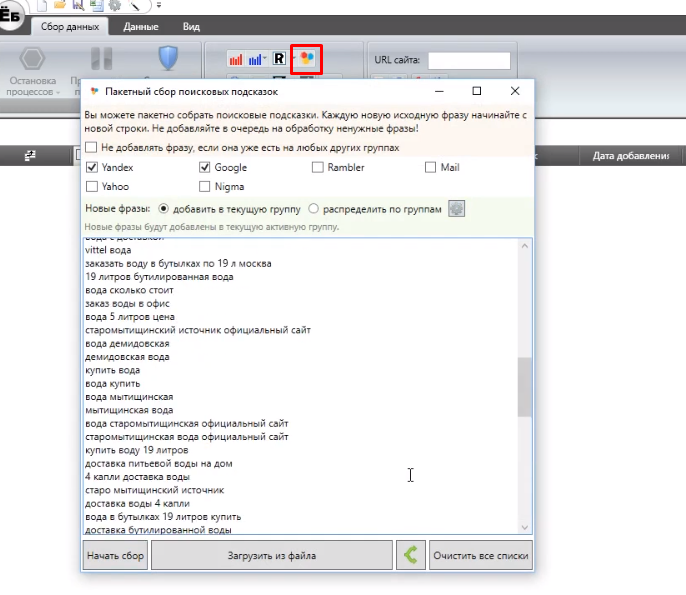Open the Данные ribbon tab
The image size is (686, 595).
coord(141,27)
